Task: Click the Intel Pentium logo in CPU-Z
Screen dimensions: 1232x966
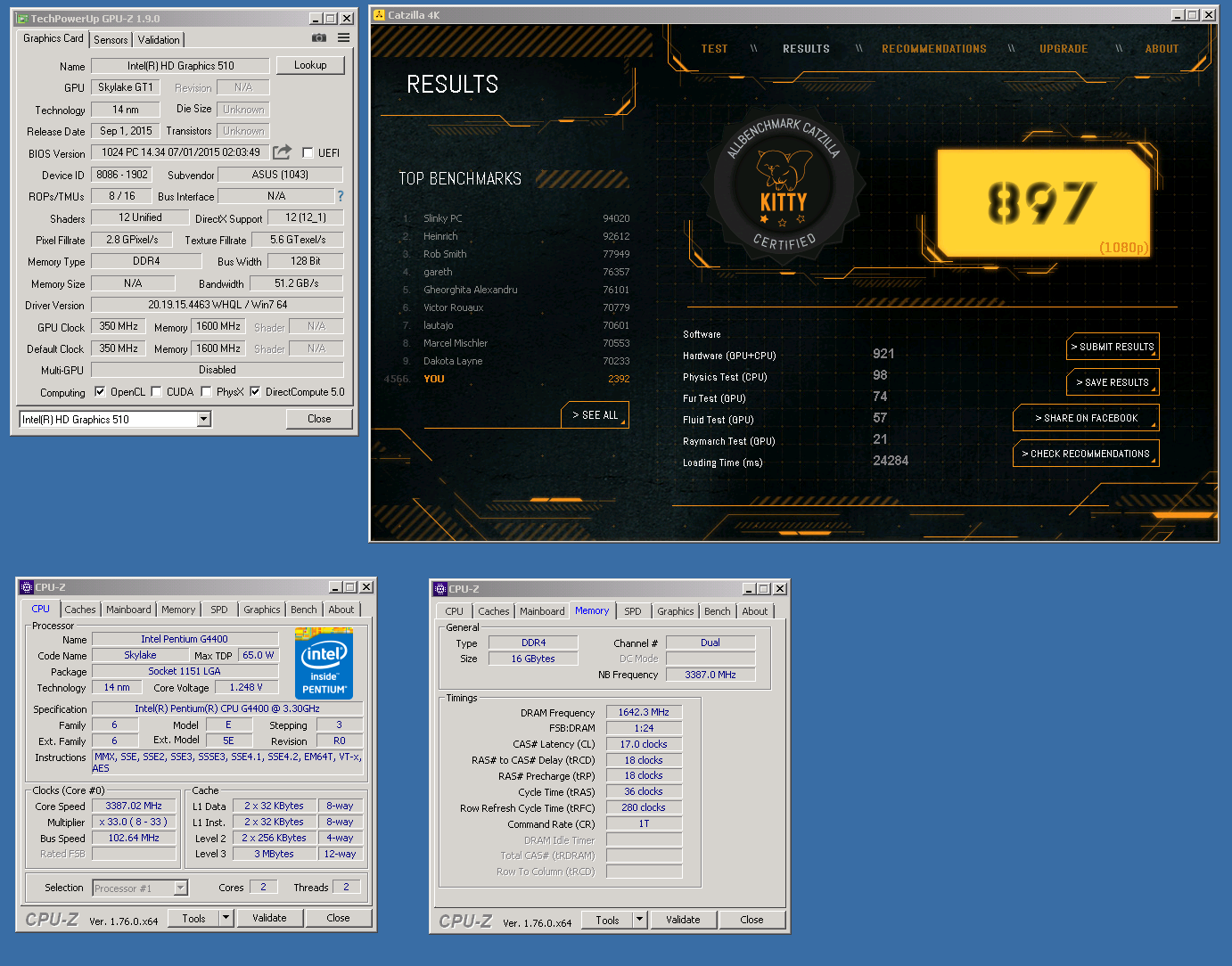Action: [324, 664]
